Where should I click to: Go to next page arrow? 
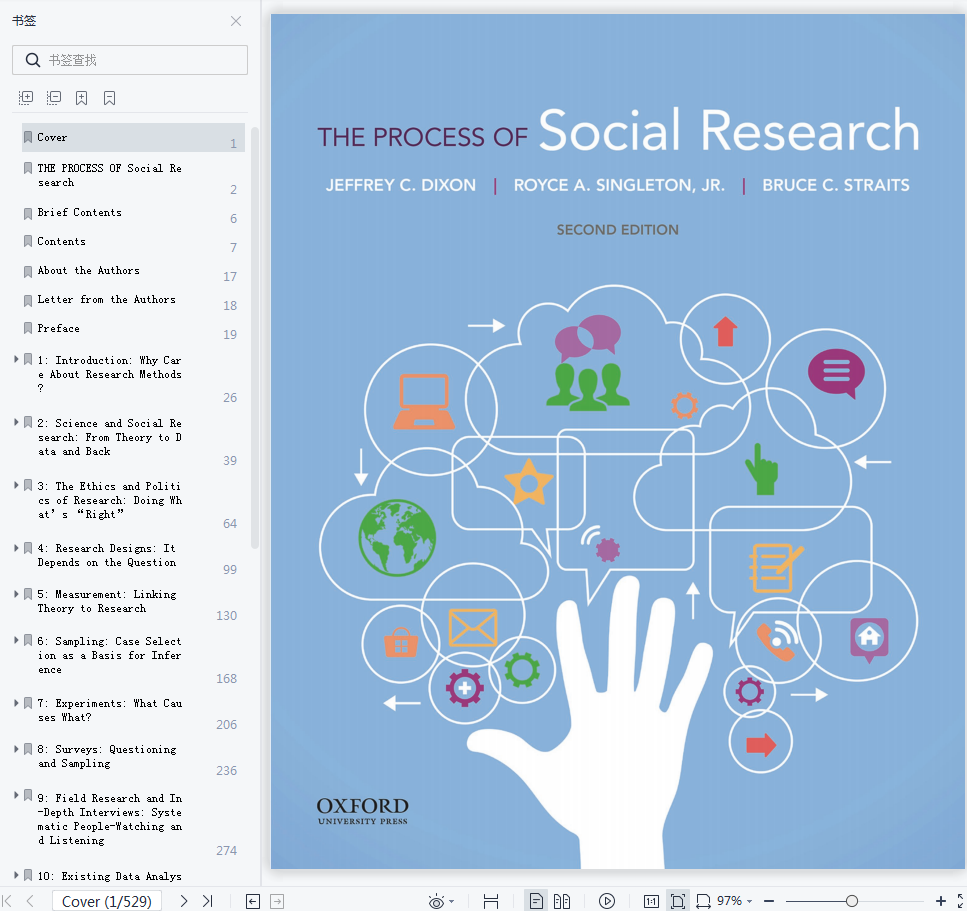click(x=183, y=901)
